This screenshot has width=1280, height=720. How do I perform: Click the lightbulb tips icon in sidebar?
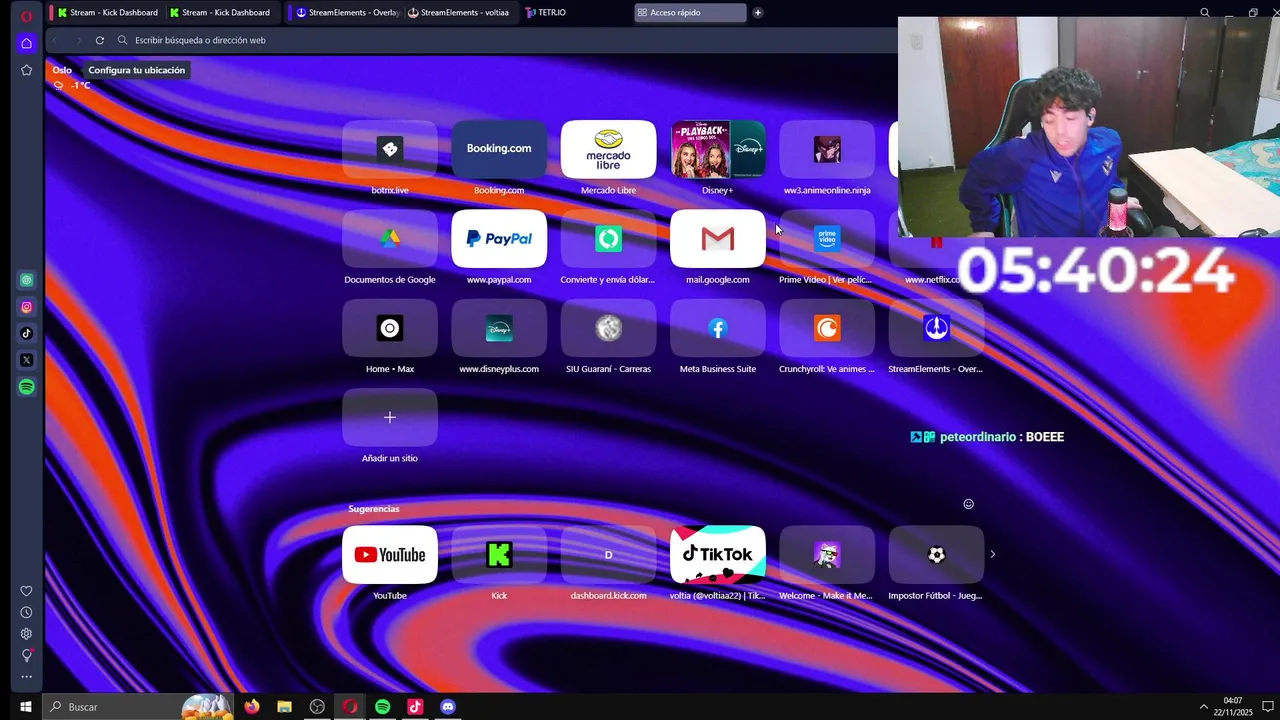coord(27,655)
